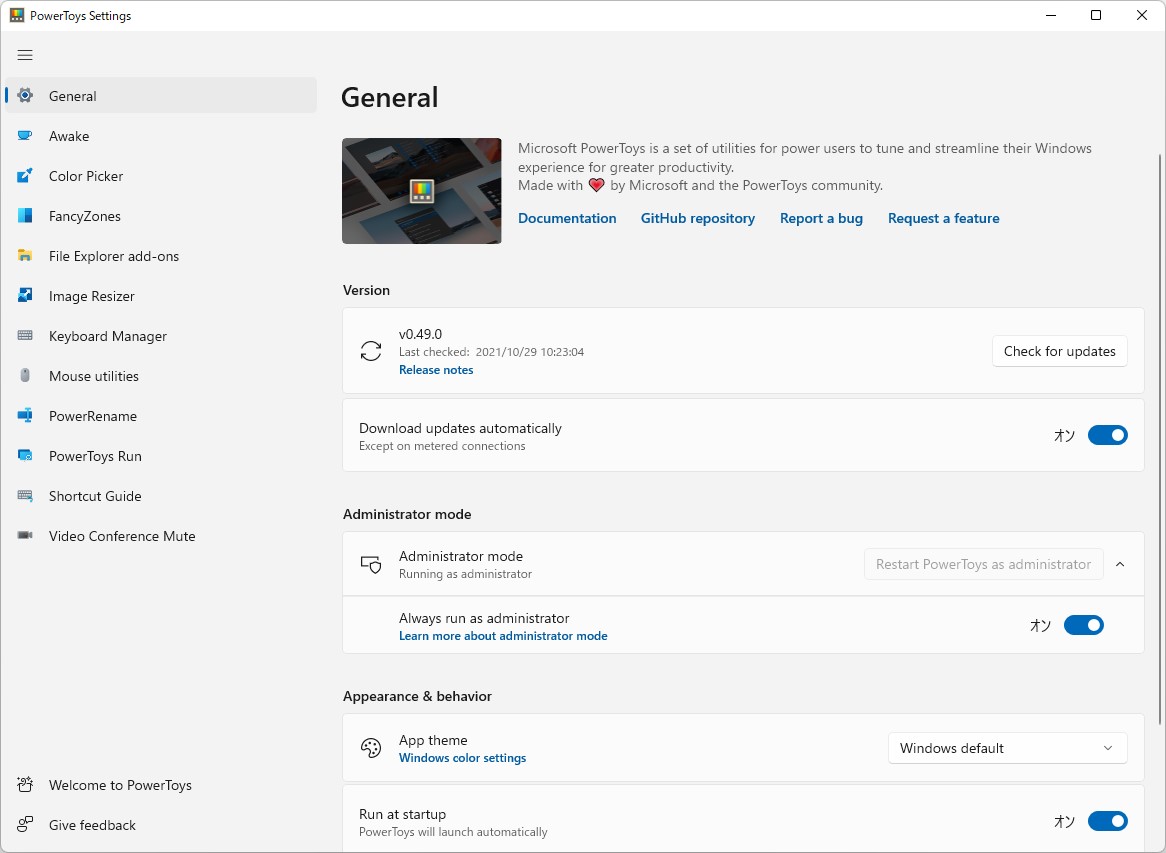The height and width of the screenshot is (853, 1166).
Task: Click the PowerToys preview image
Action: (421, 190)
